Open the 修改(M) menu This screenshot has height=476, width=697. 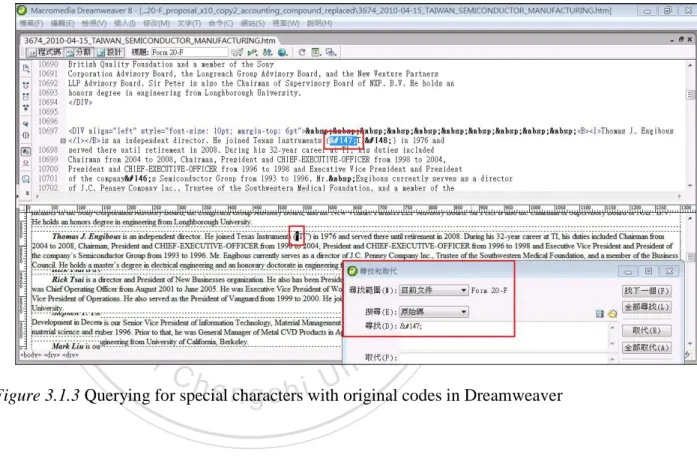(156, 23)
